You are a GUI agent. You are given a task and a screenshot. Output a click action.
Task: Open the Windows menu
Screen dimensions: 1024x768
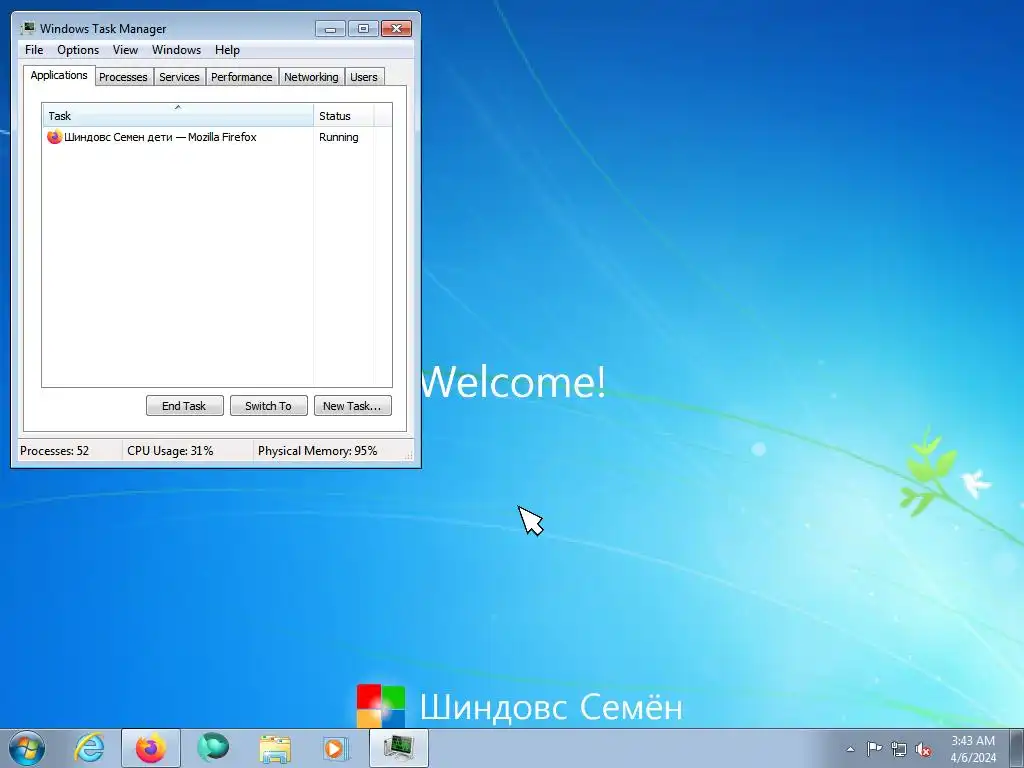pyautogui.click(x=176, y=50)
